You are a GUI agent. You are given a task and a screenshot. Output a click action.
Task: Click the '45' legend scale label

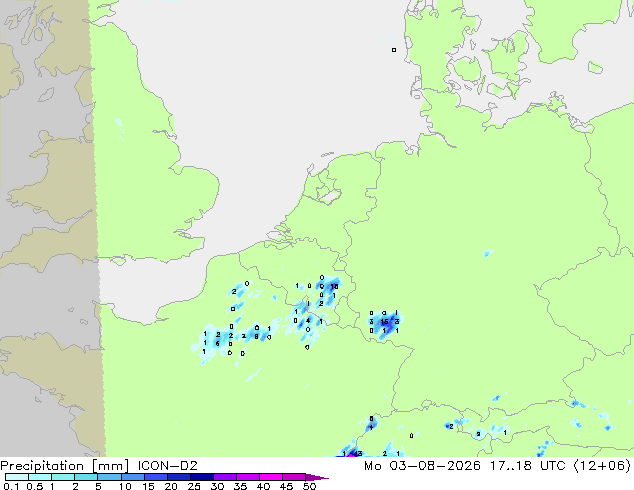coord(286,486)
